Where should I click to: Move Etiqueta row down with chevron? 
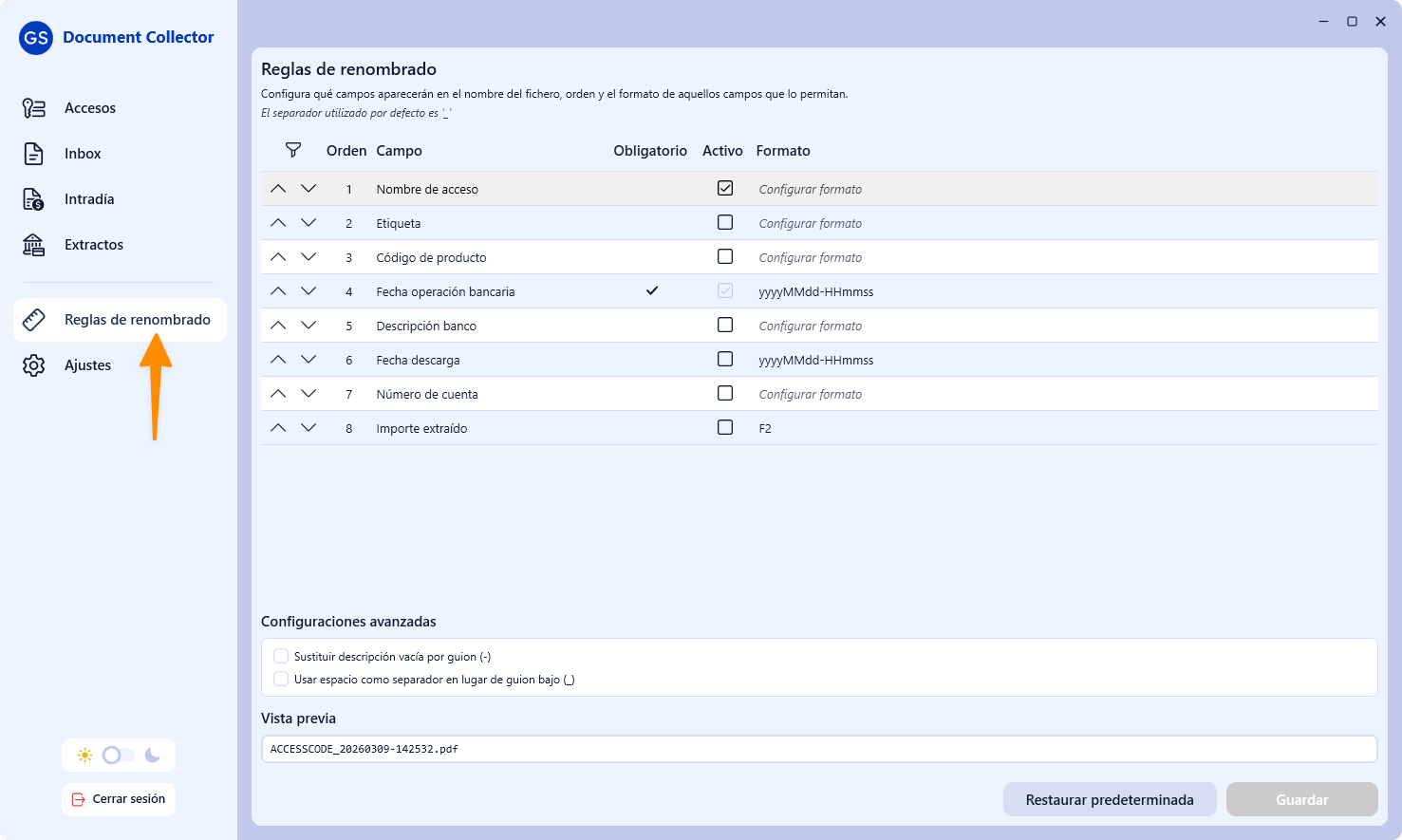308,223
